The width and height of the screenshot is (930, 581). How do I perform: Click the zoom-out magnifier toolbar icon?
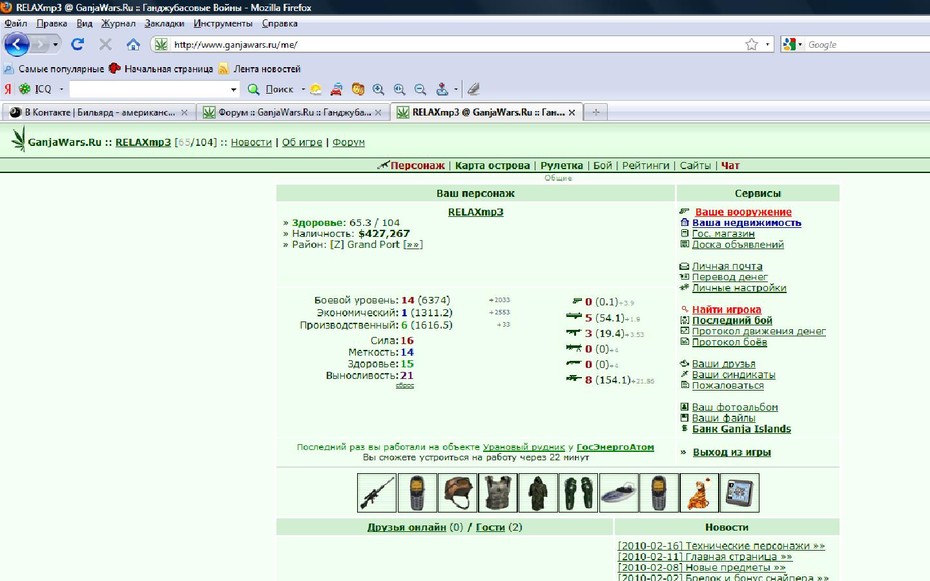[420, 90]
